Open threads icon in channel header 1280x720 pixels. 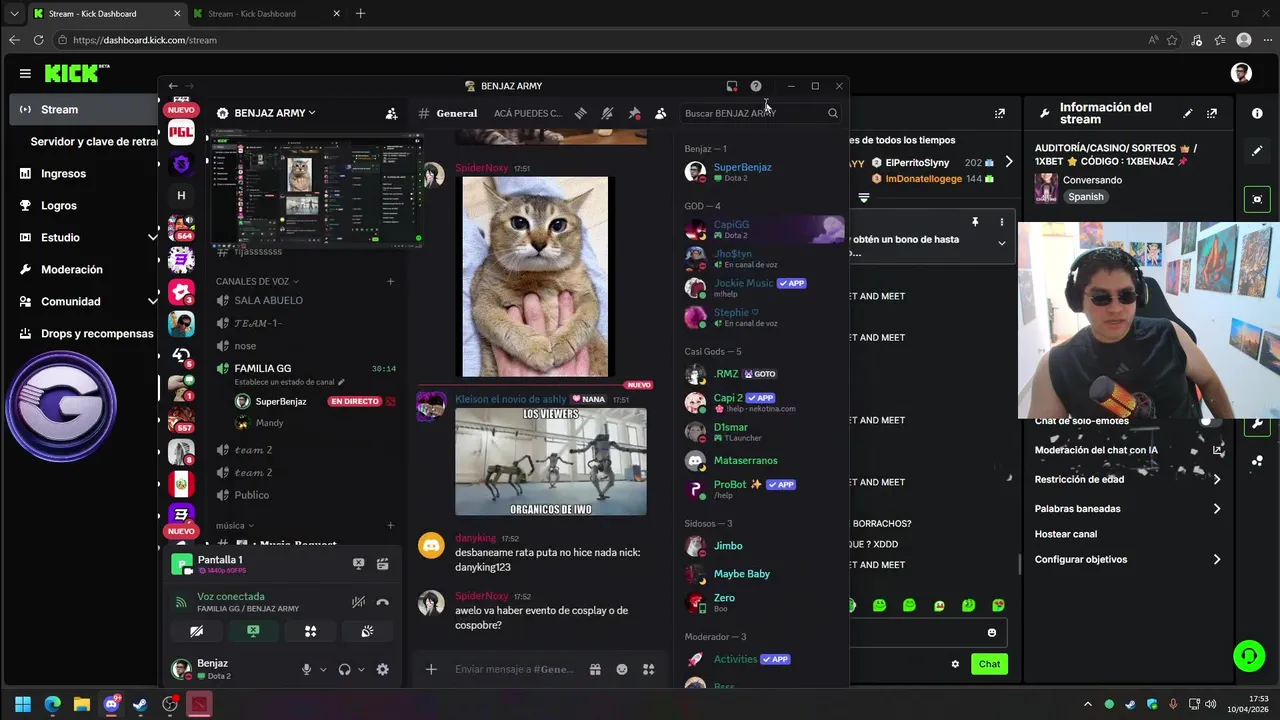[580, 113]
